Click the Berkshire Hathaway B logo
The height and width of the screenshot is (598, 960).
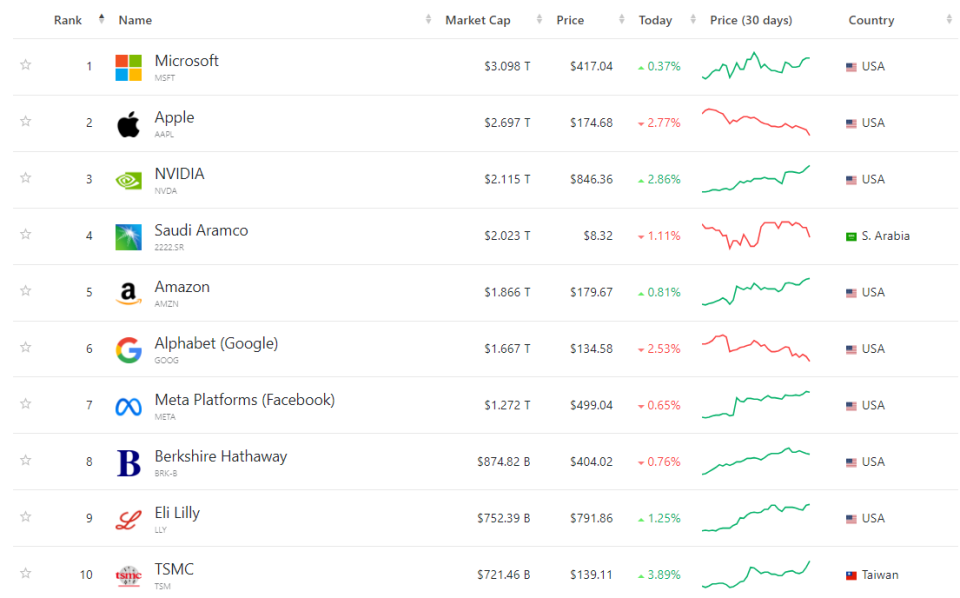[129, 463]
